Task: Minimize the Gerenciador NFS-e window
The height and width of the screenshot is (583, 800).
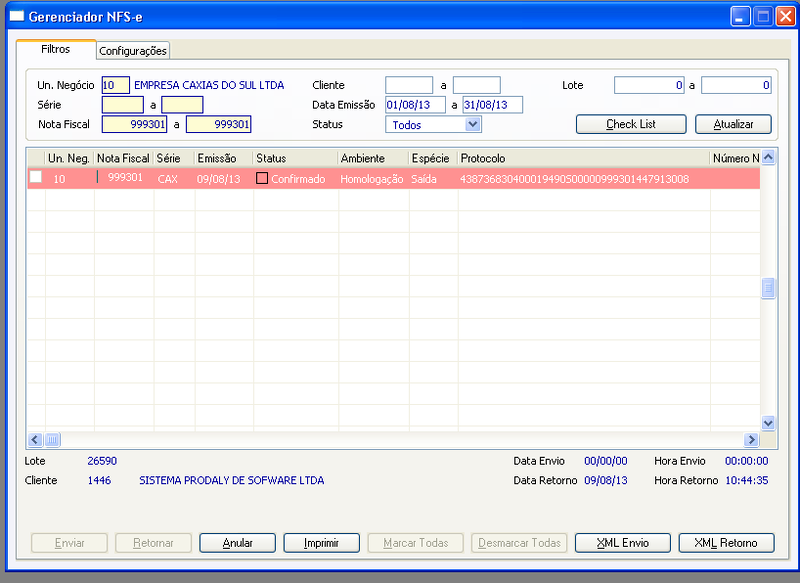Action: click(x=740, y=16)
